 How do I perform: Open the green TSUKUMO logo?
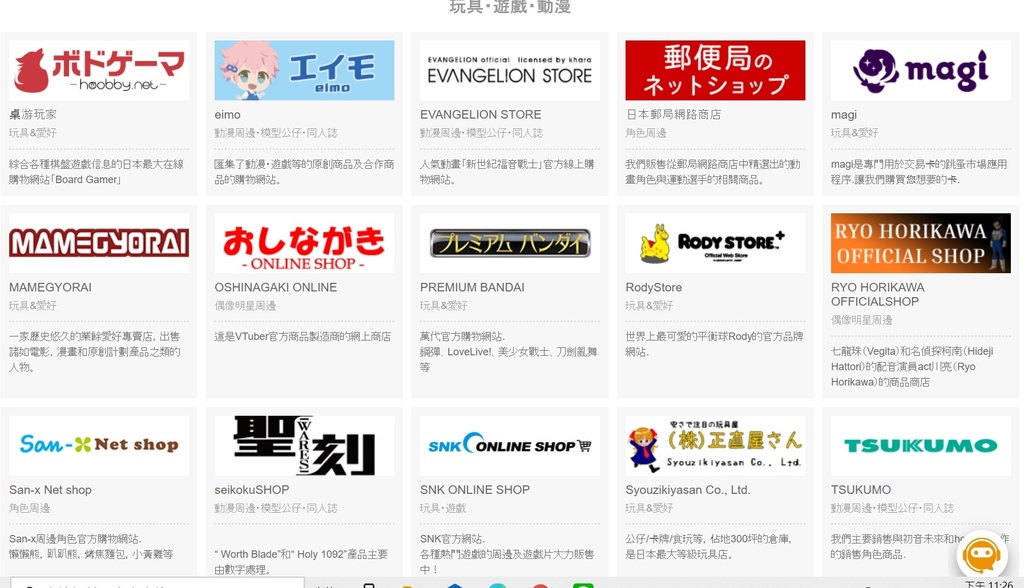click(921, 446)
